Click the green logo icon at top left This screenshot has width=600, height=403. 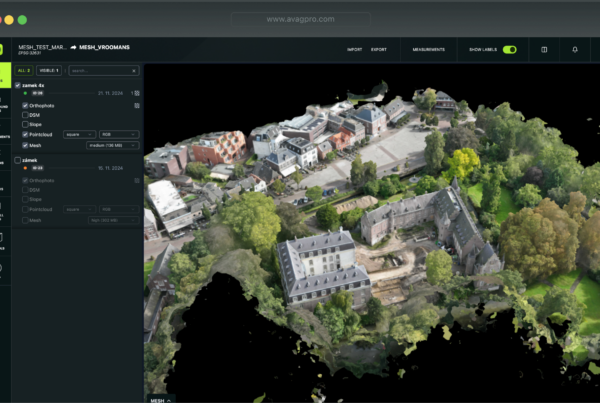coord(2,49)
